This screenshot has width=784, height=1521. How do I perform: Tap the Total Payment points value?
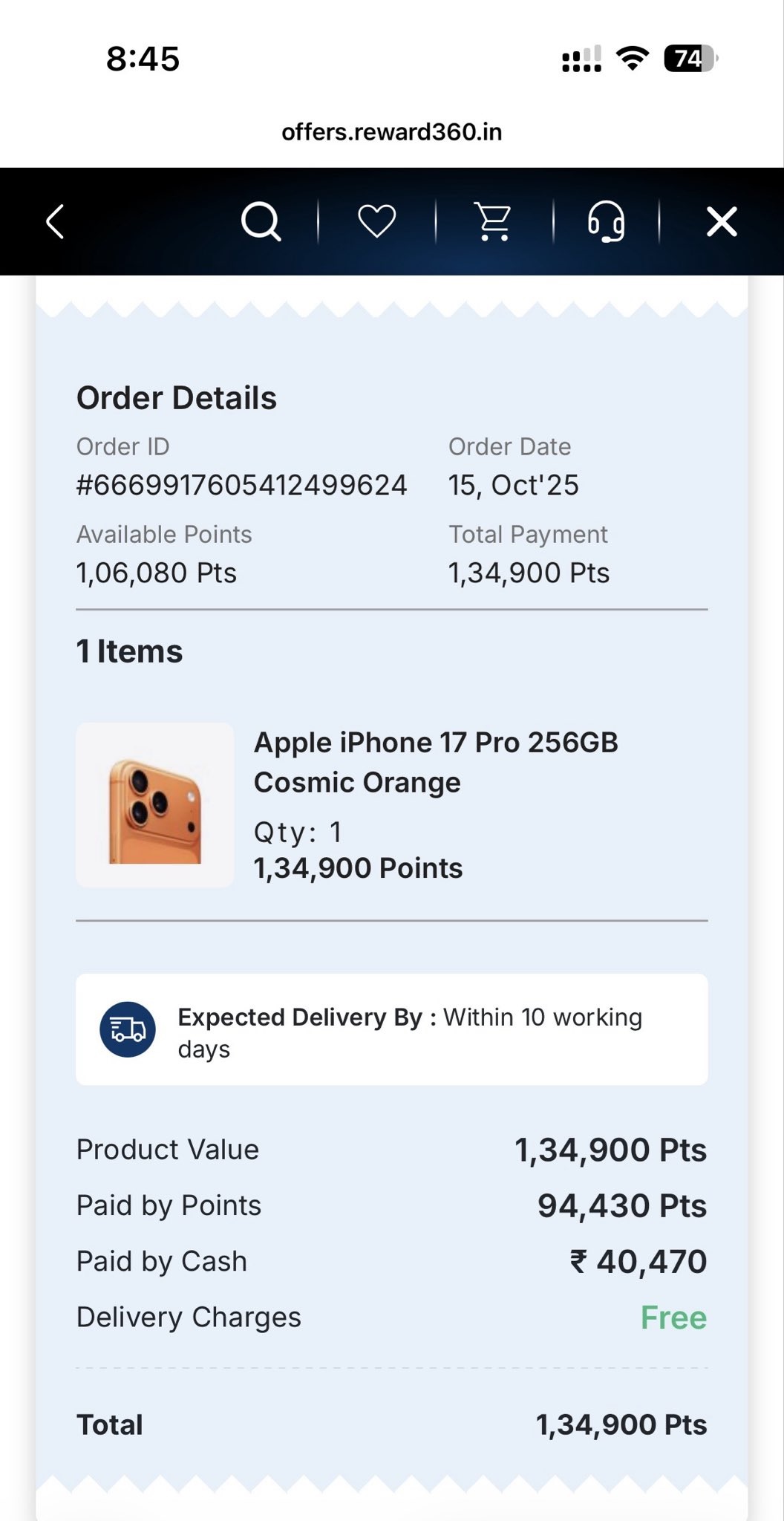(x=529, y=573)
